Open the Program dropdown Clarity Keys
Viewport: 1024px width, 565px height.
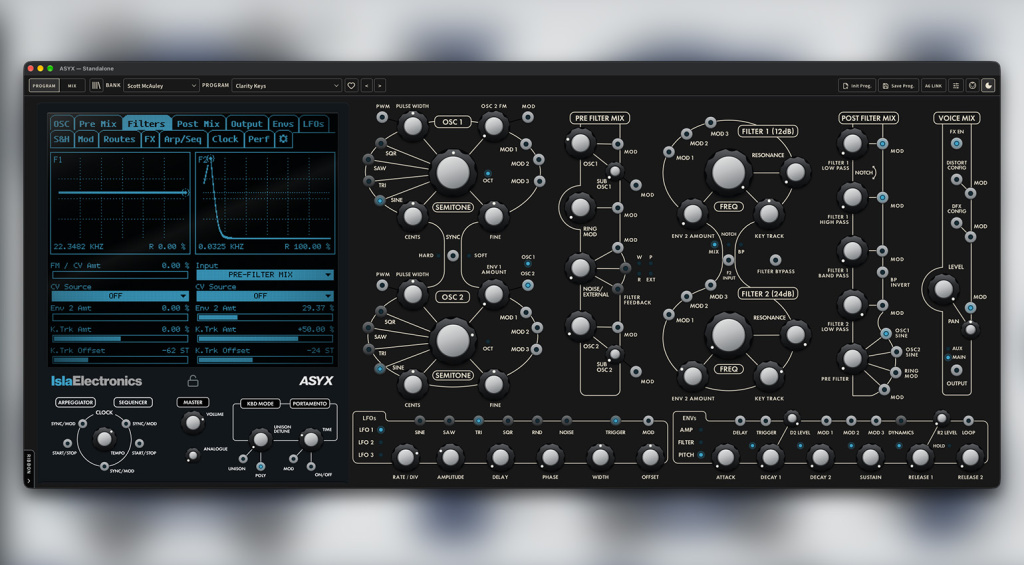pyautogui.click(x=286, y=86)
